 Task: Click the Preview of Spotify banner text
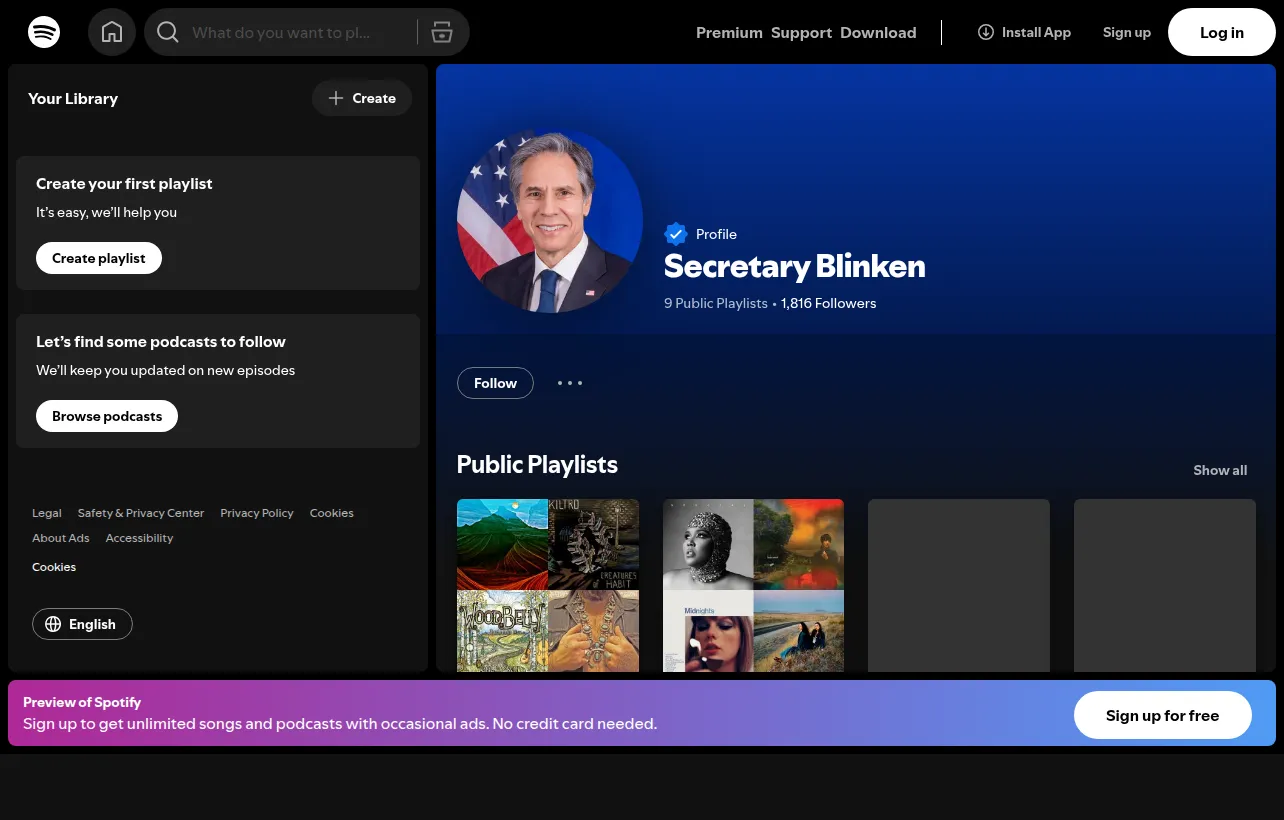(82, 702)
